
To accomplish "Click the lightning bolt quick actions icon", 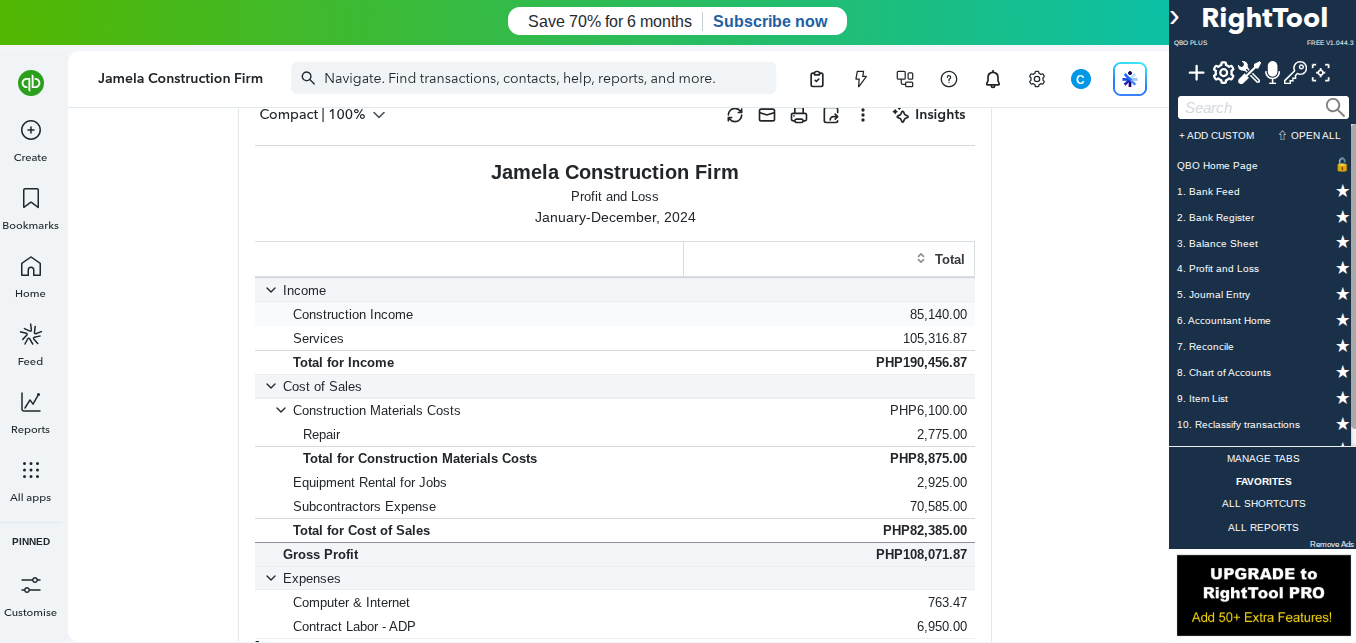I will click(x=861, y=79).
